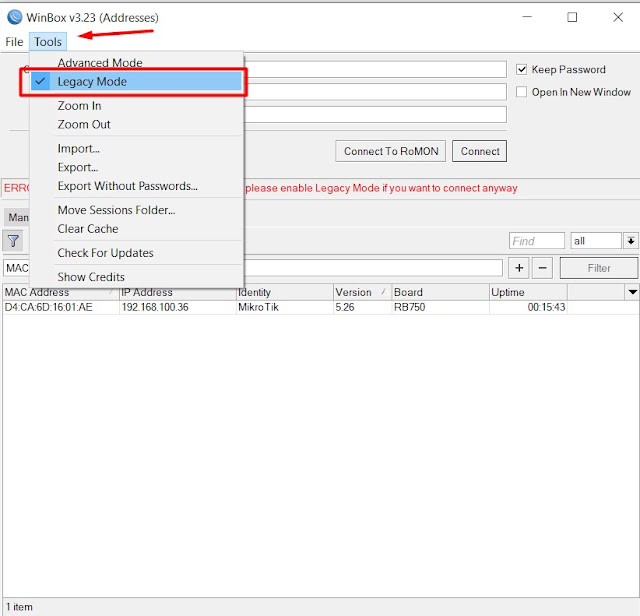Click the Managed tab behind the menu

[x=17, y=217]
